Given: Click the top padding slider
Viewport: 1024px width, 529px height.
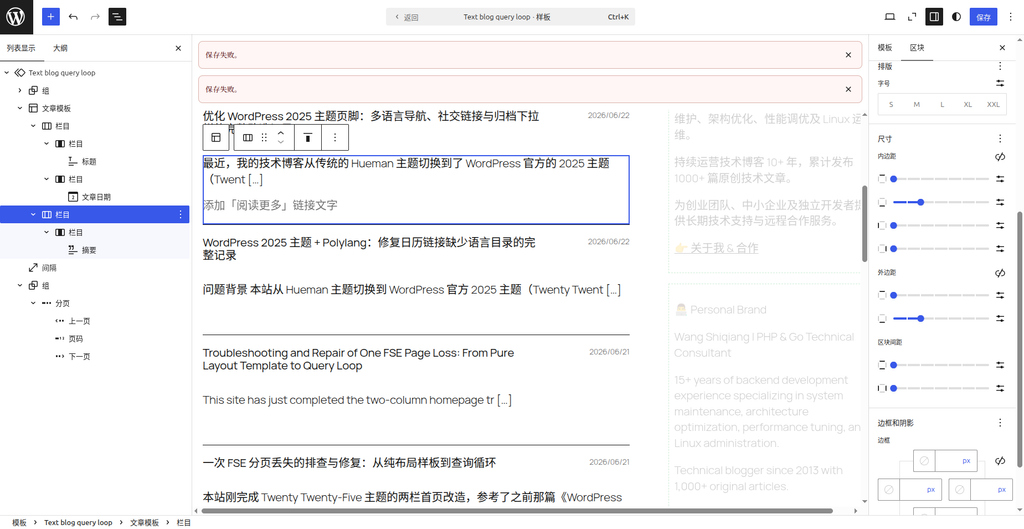Looking at the screenshot, I should pos(940,178).
